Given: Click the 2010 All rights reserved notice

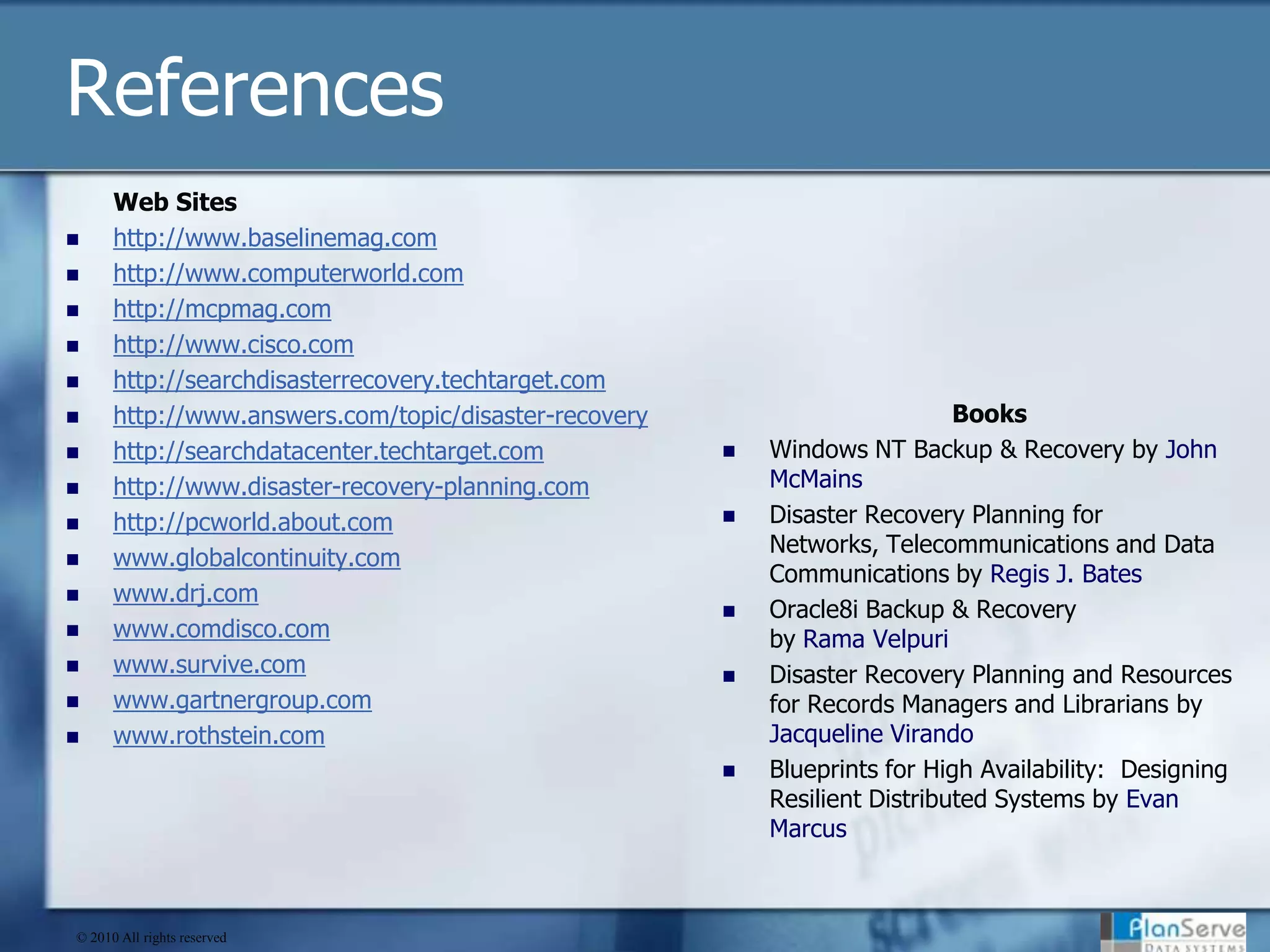Looking at the screenshot, I should point(151,937).
